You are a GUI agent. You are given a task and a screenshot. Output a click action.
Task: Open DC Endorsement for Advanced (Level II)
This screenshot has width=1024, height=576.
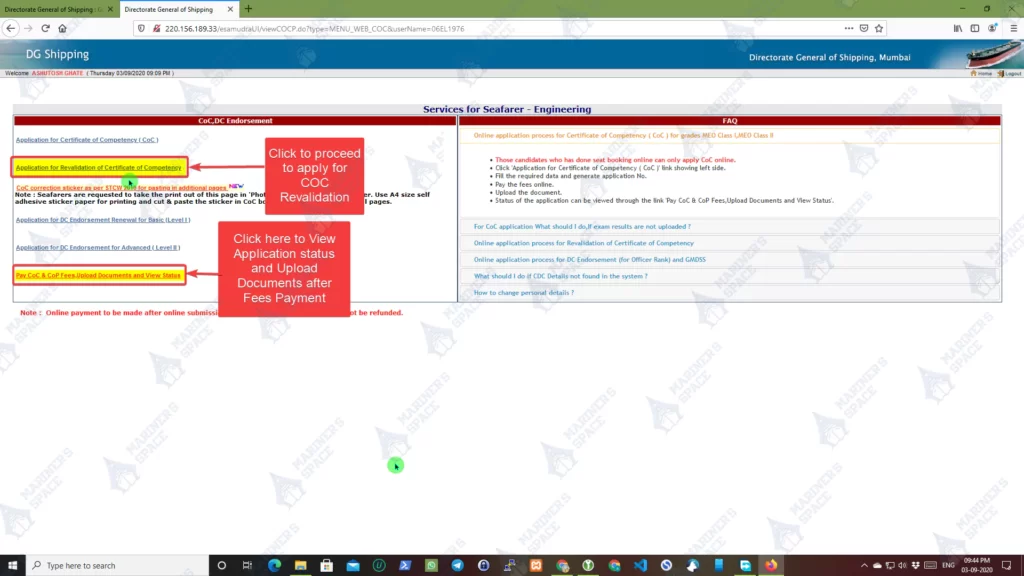98,248
